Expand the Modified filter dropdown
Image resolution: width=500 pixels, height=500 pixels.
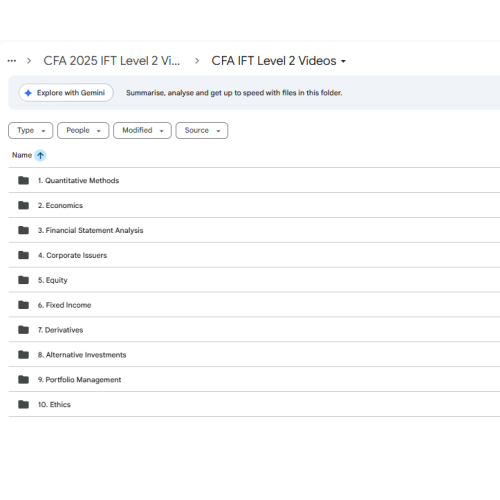point(142,130)
